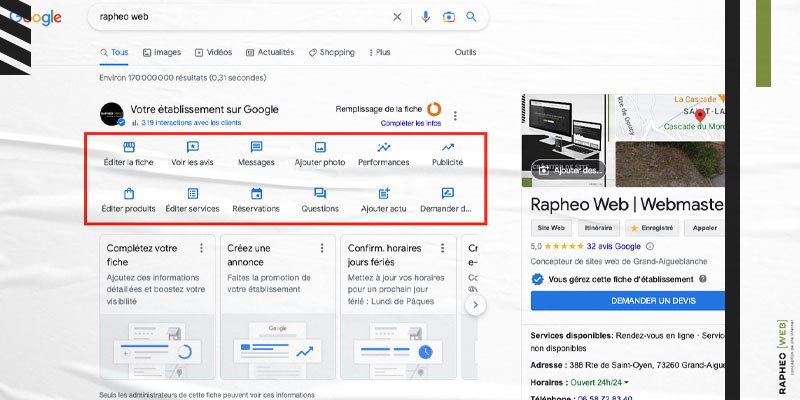The width and height of the screenshot is (800, 400).
Task: Open the three-dot menu beside Remplissage de la fiche
Action: tap(455, 116)
